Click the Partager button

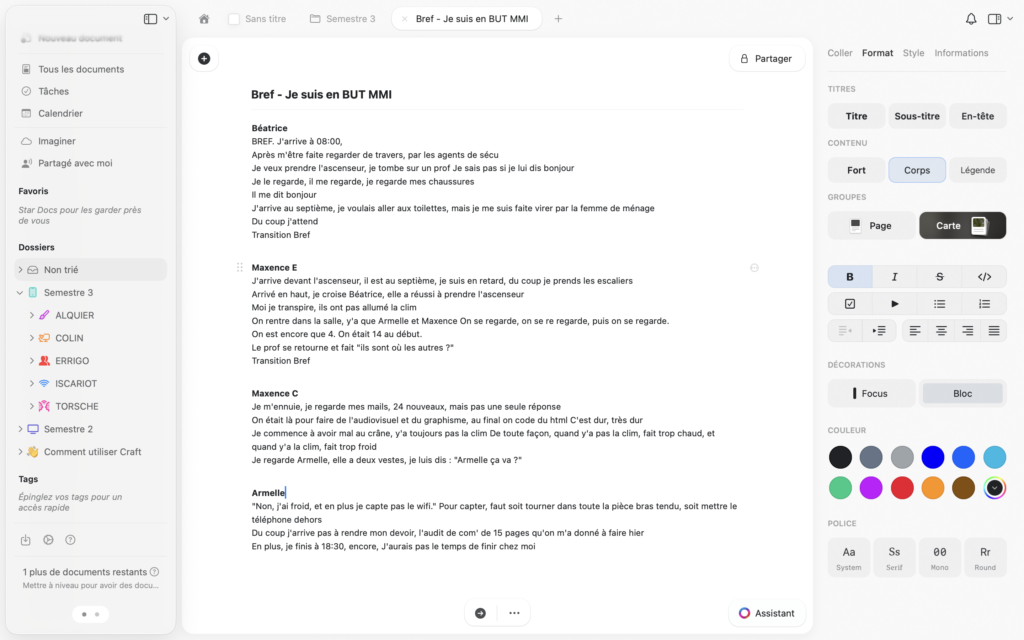[x=767, y=59]
